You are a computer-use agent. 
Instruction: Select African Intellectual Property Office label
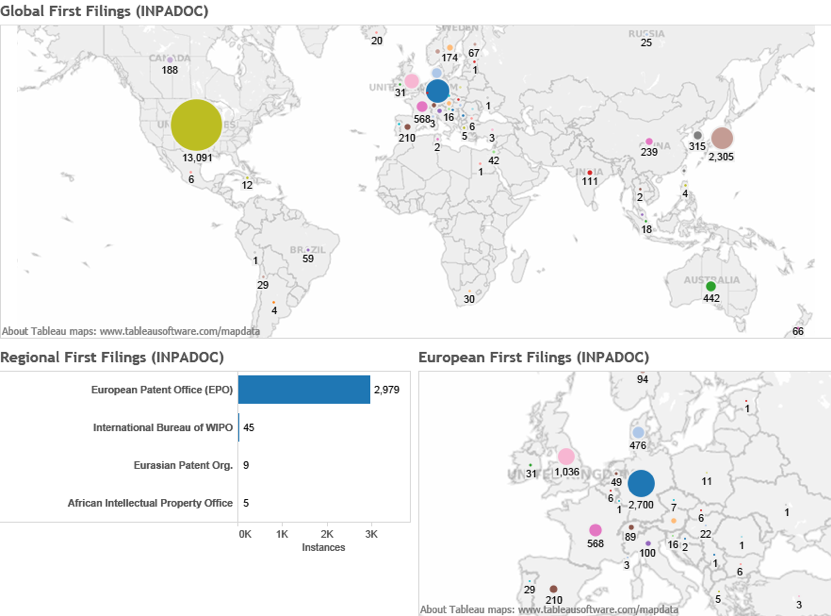(150, 503)
